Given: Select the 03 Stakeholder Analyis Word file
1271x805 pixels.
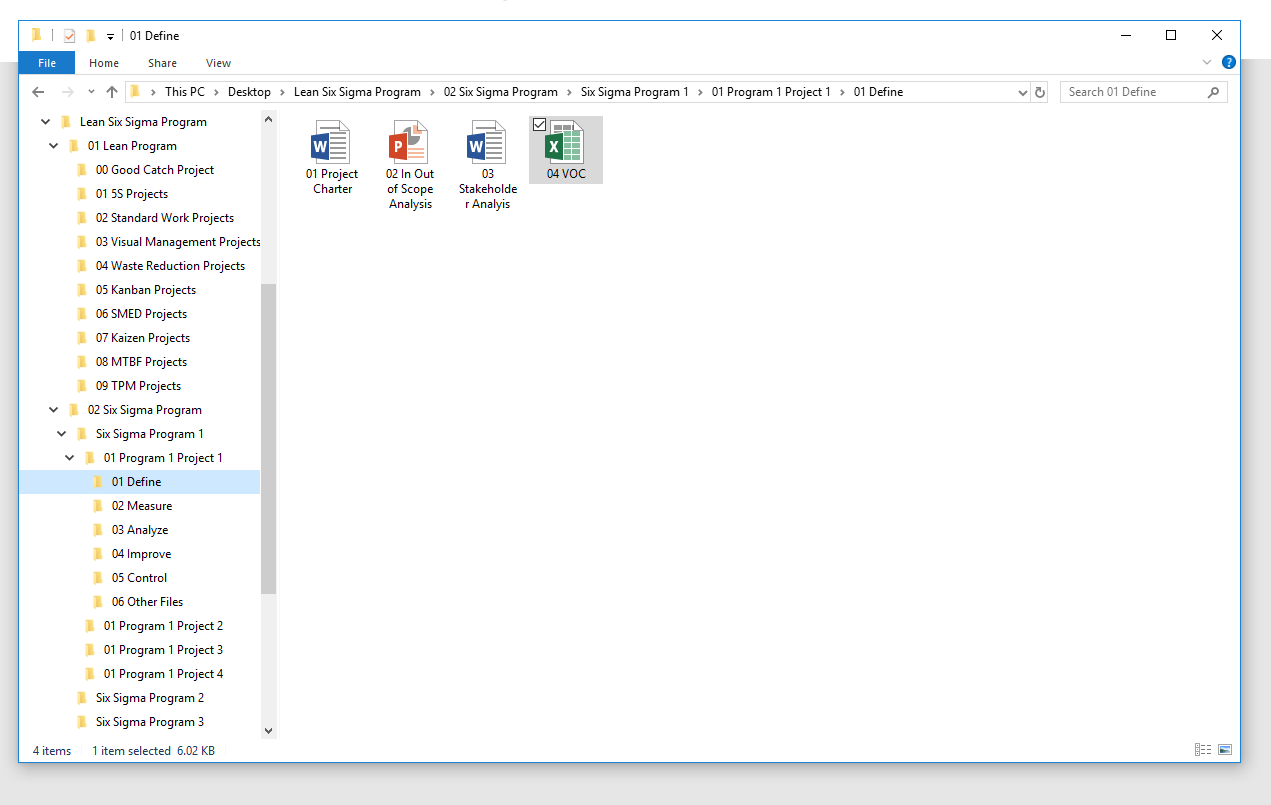Looking at the screenshot, I should pos(488,166).
